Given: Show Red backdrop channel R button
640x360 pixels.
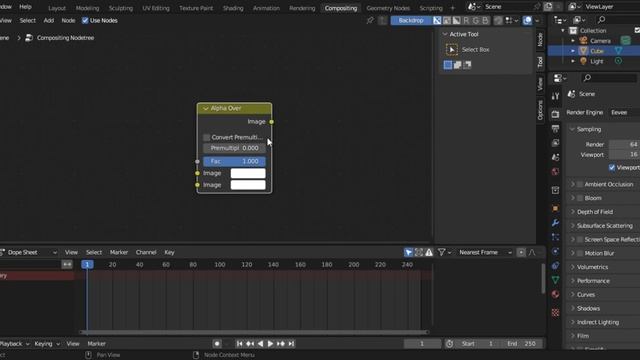Looking at the screenshot, I should point(466,20).
